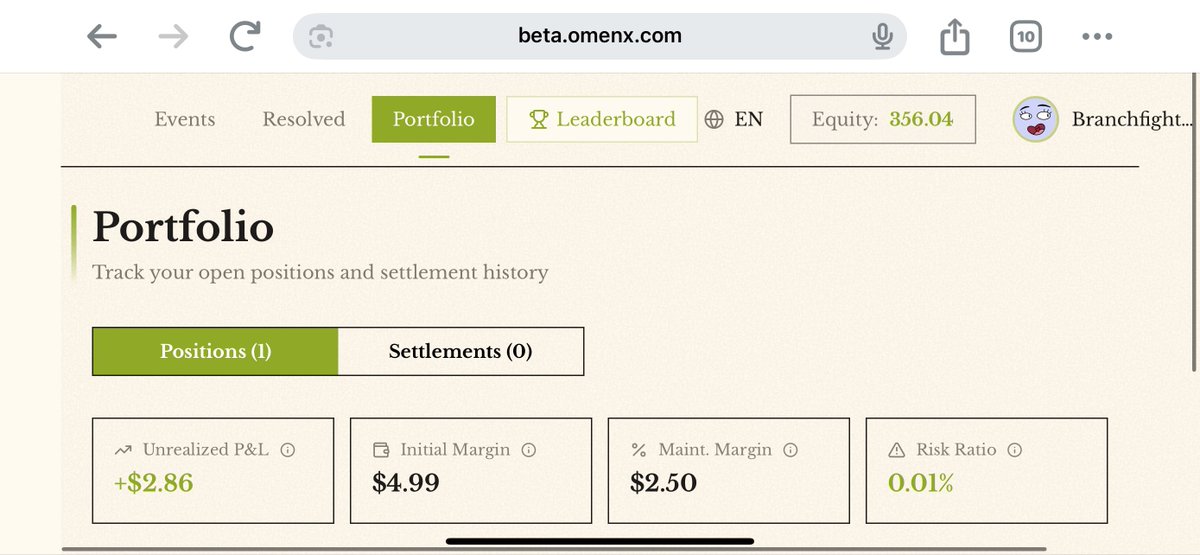
Task: Click the info icon beside Risk Ratio
Action: pos(1015,450)
